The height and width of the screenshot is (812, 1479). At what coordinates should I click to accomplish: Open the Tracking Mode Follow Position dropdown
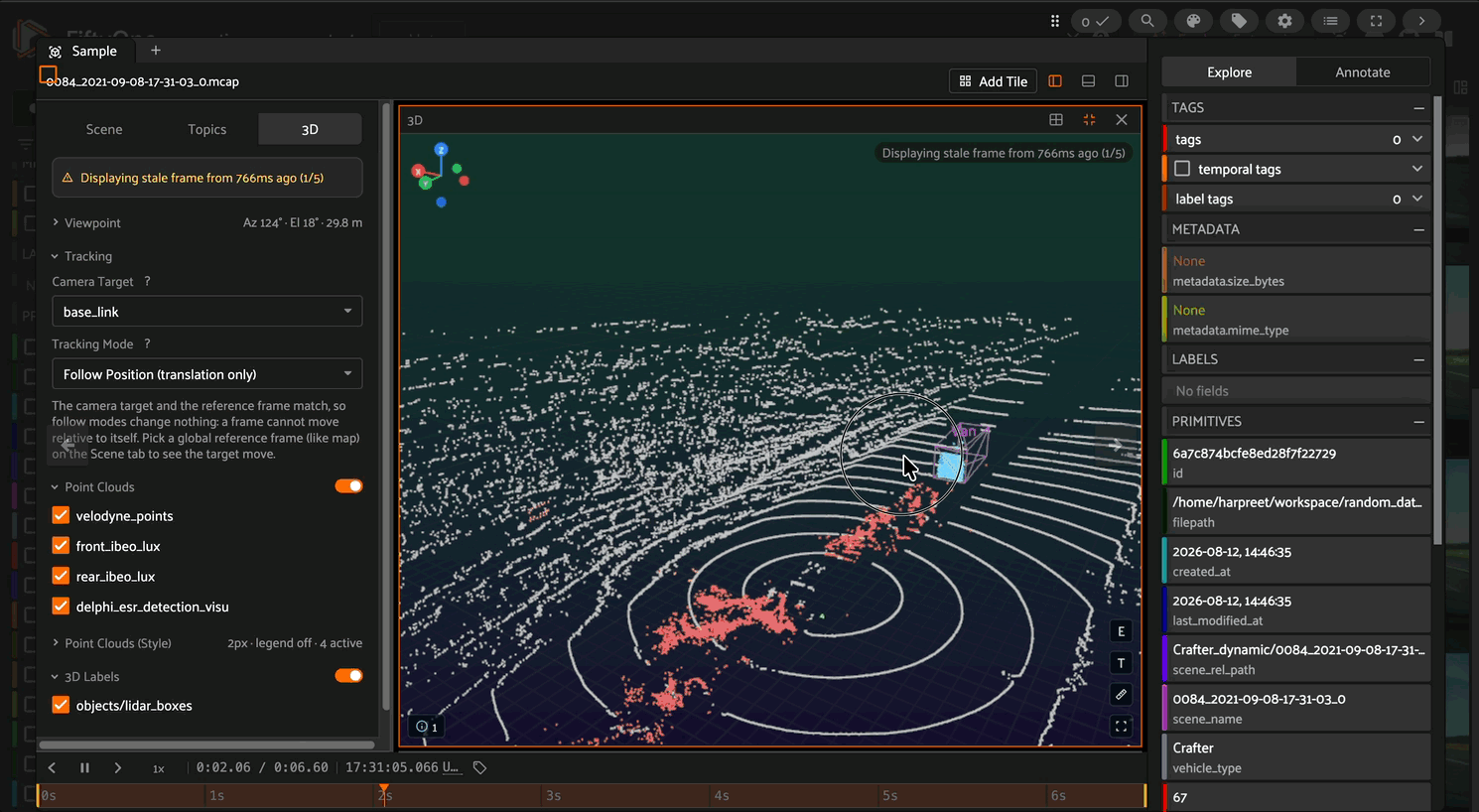pos(206,374)
